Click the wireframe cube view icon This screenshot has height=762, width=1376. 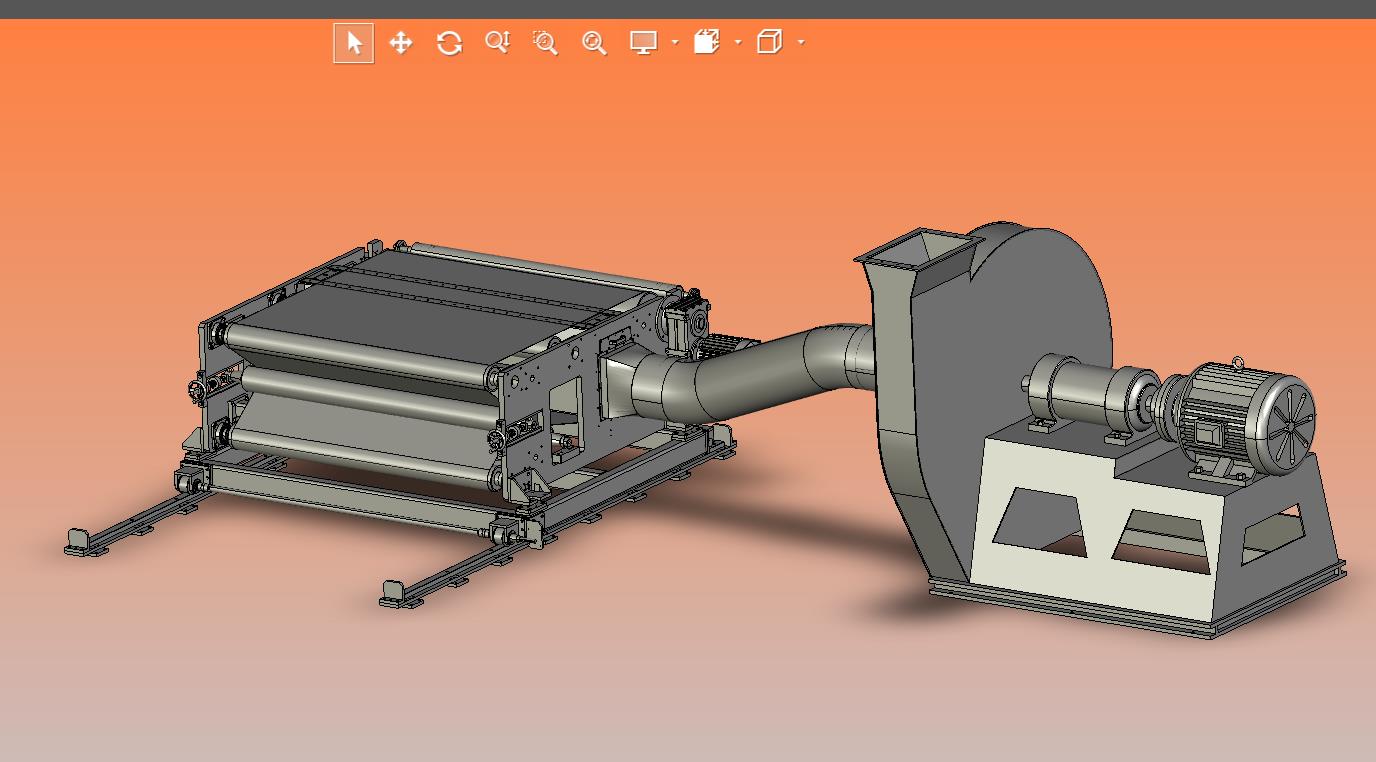(x=769, y=42)
